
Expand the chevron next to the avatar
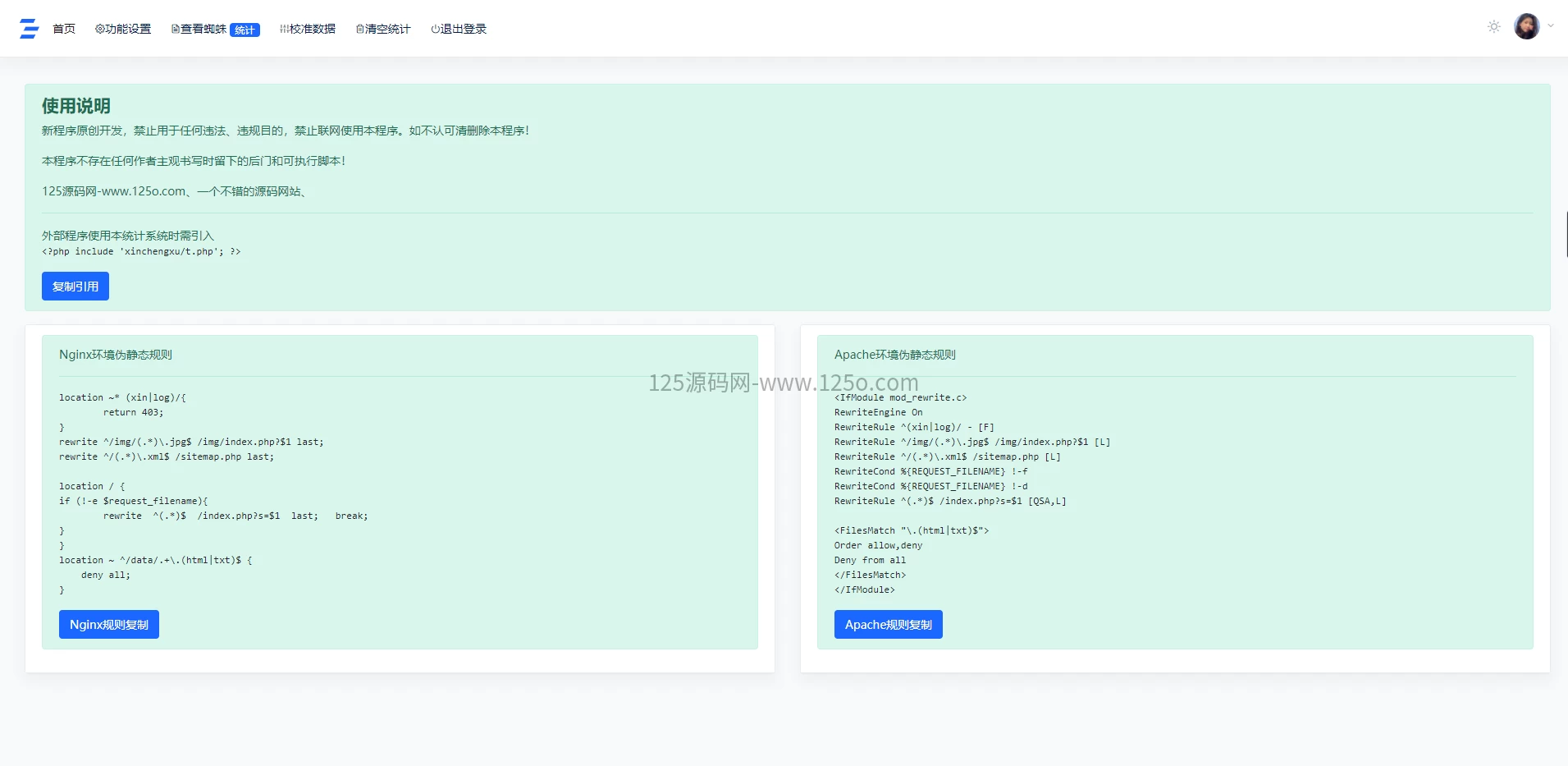1551,26
